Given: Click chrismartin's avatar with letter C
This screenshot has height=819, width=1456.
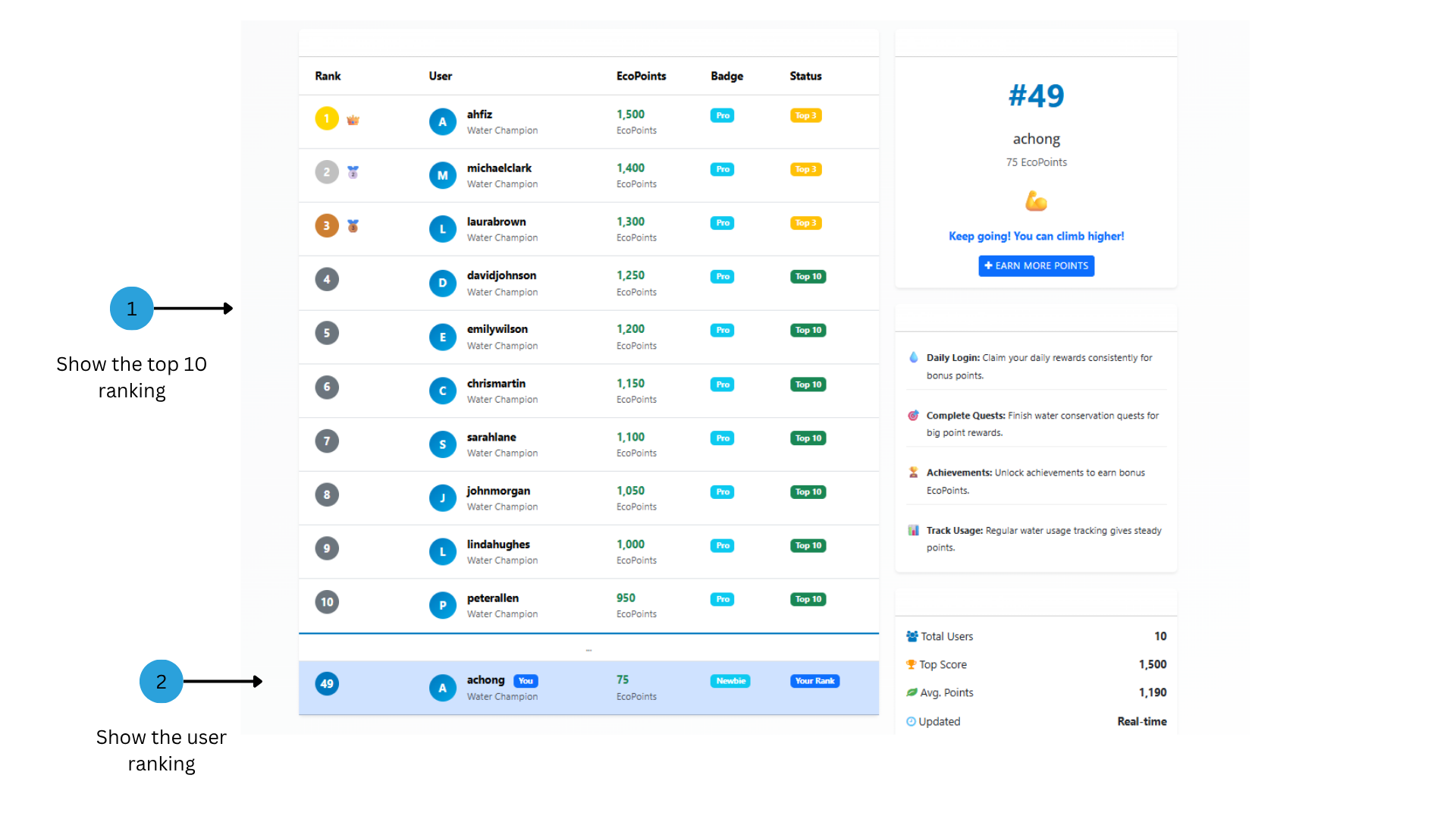Looking at the screenshot, I should 443,391.
